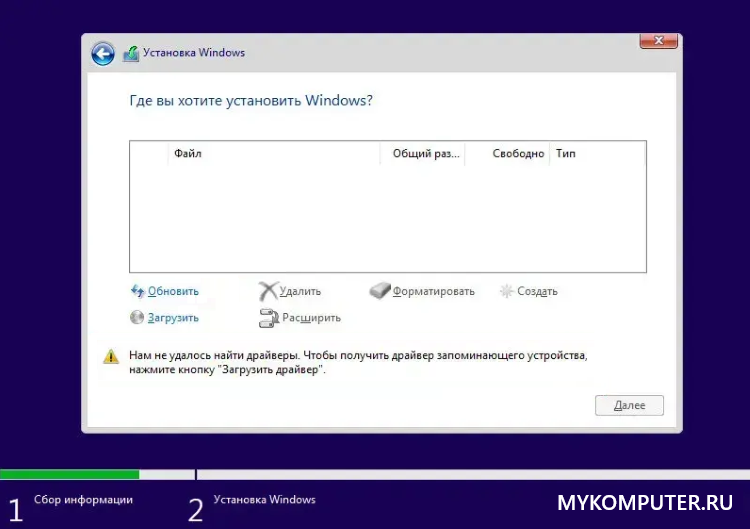This screenshot has height=529, width=750.
Task: Click the heading Где вы хотите установить Windows?
Action: click(251, 100)
